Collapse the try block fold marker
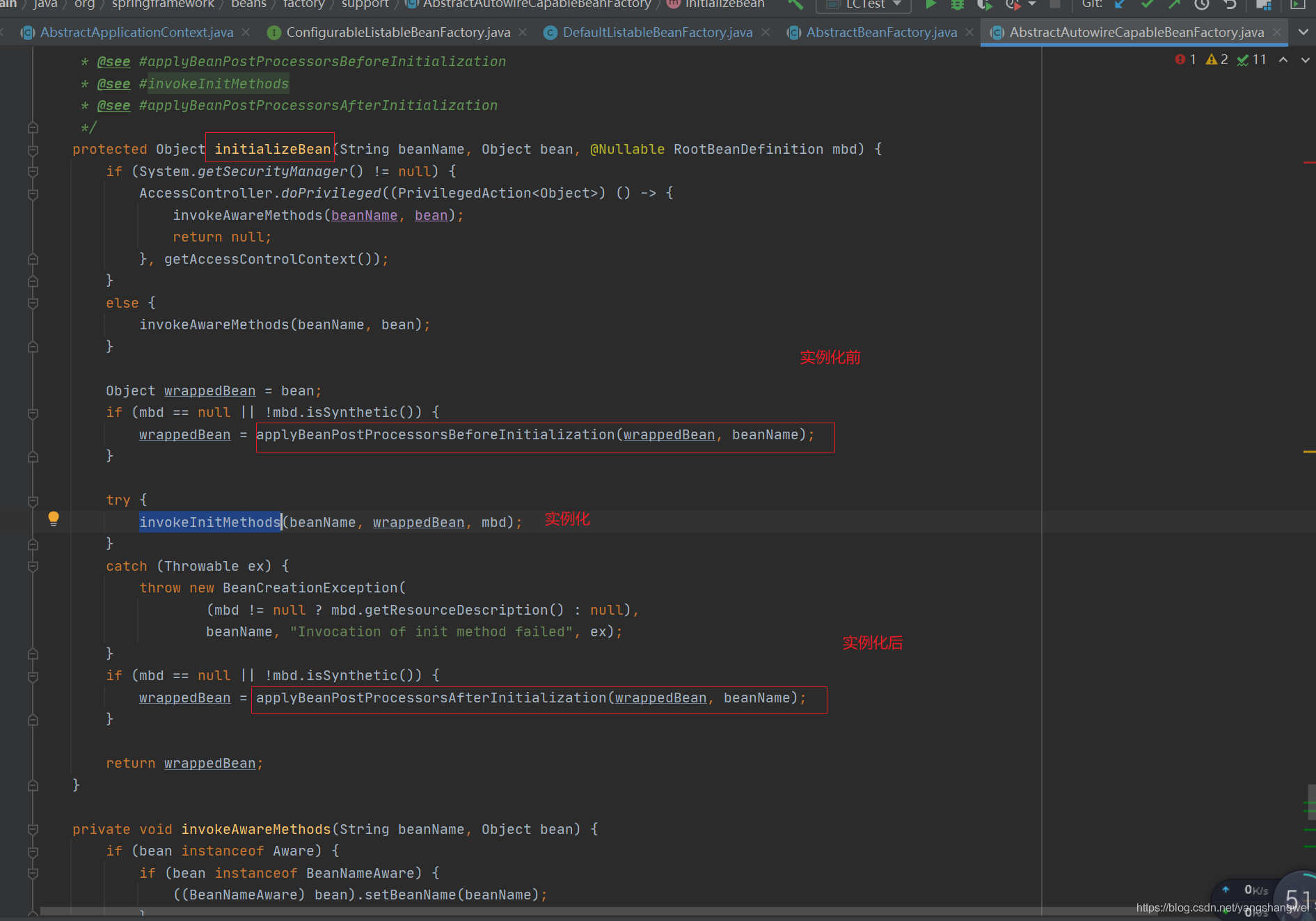The height and width of the screenshot is (921, 1316). click(x=33, y=501)
